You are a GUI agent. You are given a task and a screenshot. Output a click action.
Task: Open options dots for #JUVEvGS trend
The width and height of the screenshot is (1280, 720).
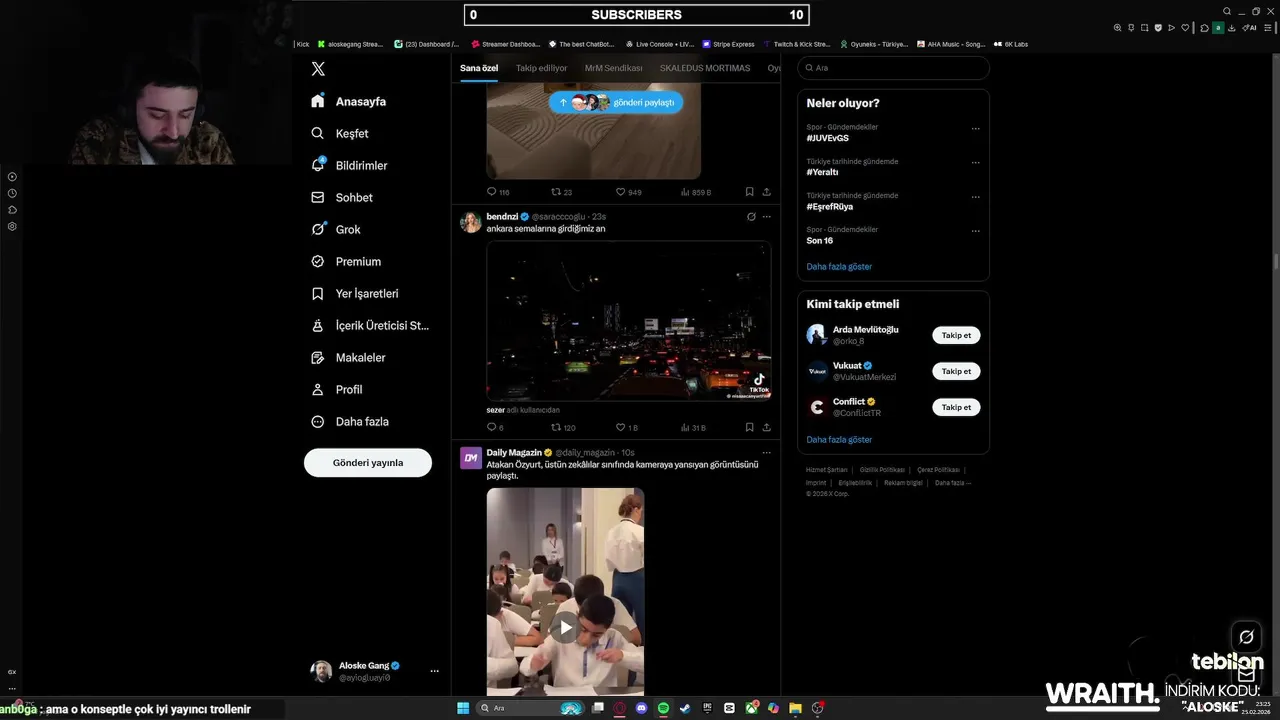[976, 128]
